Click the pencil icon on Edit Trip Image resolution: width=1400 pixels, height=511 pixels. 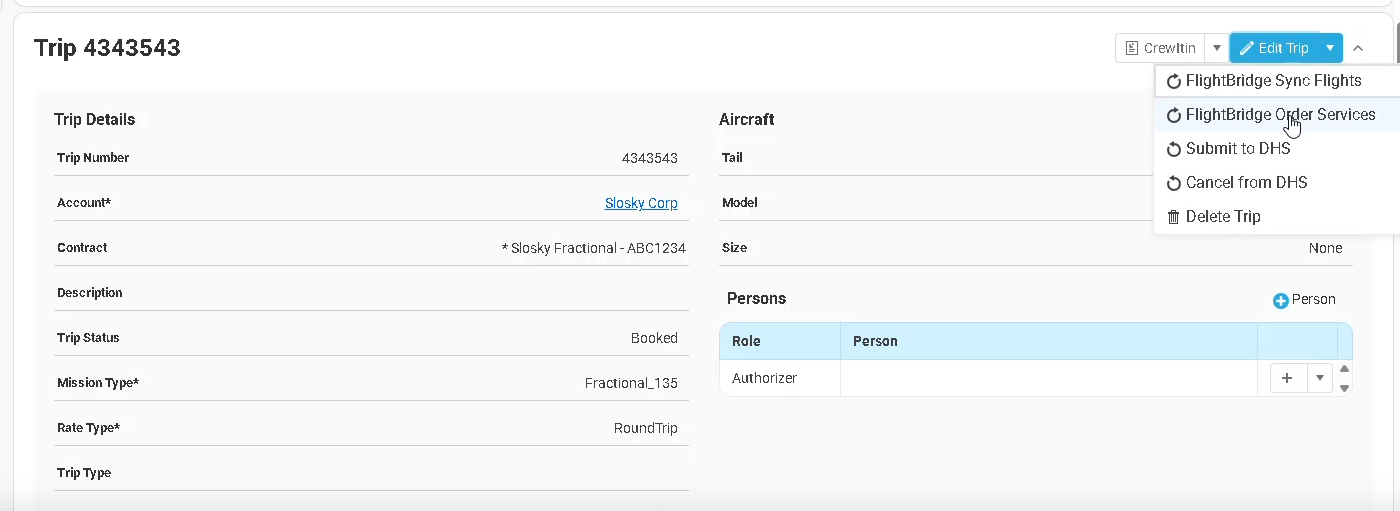pyautogui.click(x=1247, y=48)
